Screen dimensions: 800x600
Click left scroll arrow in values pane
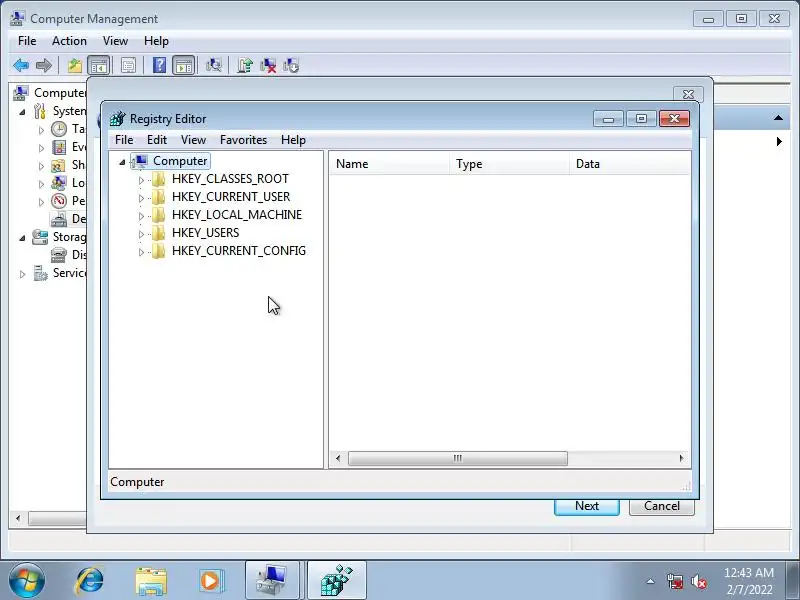pyautogui.click(x=338, y=458)
